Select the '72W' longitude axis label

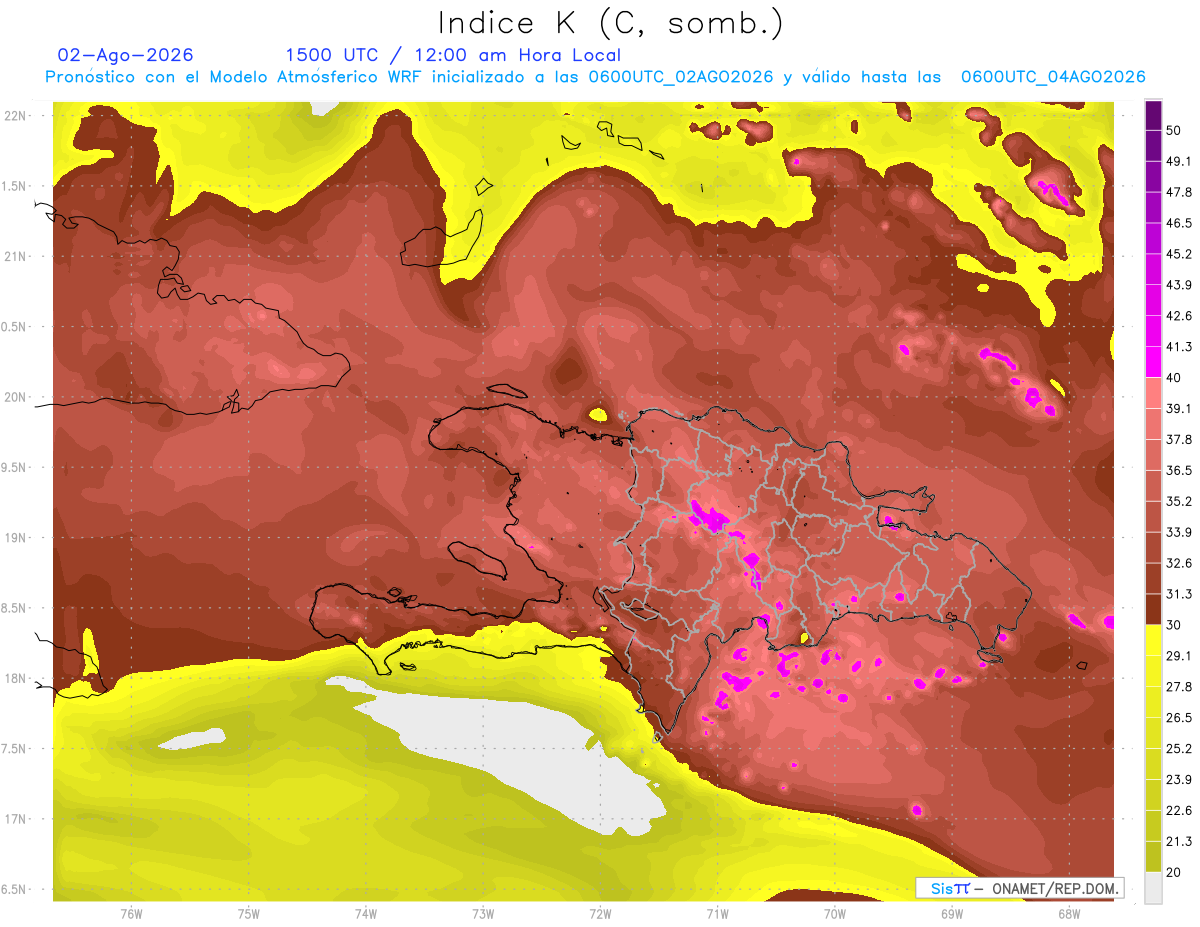tap(600, 914)
